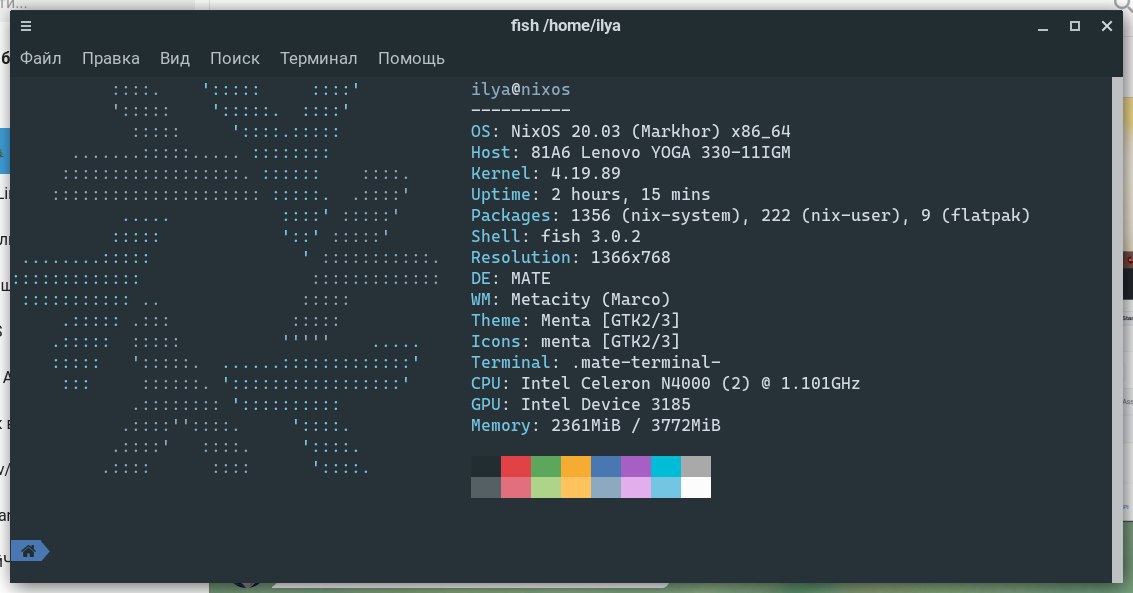The width and height of the screenshot is (1133, 593).
Task: Click the NixOS ASCII art logo
Action: [x=227, y=278]
